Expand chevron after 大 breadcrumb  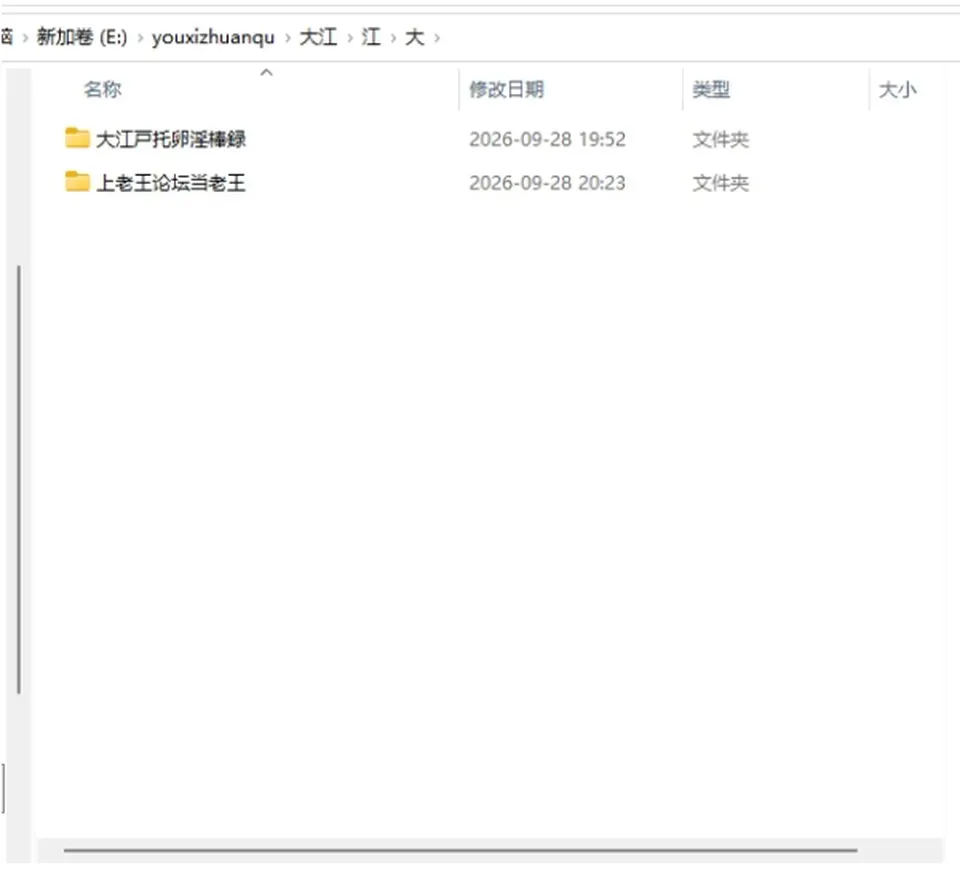pos(437,38)
